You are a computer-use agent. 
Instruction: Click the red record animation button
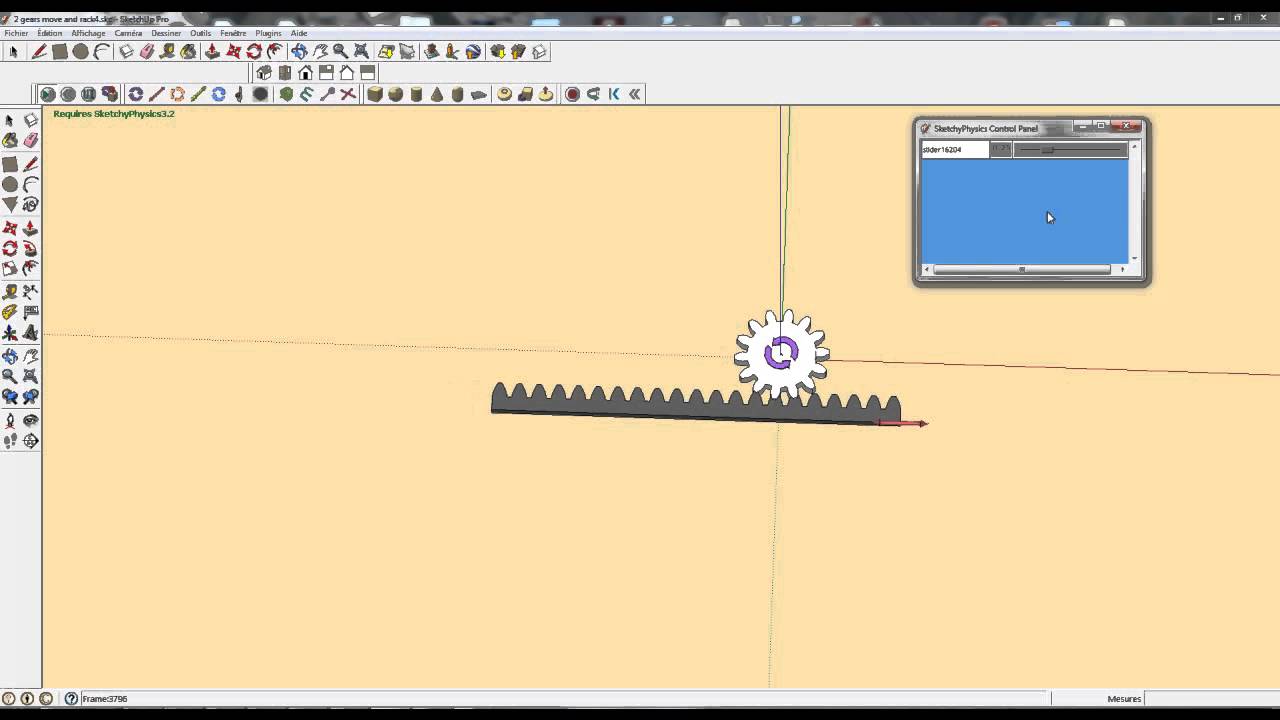pyautogui.click(x=572, y=94)
